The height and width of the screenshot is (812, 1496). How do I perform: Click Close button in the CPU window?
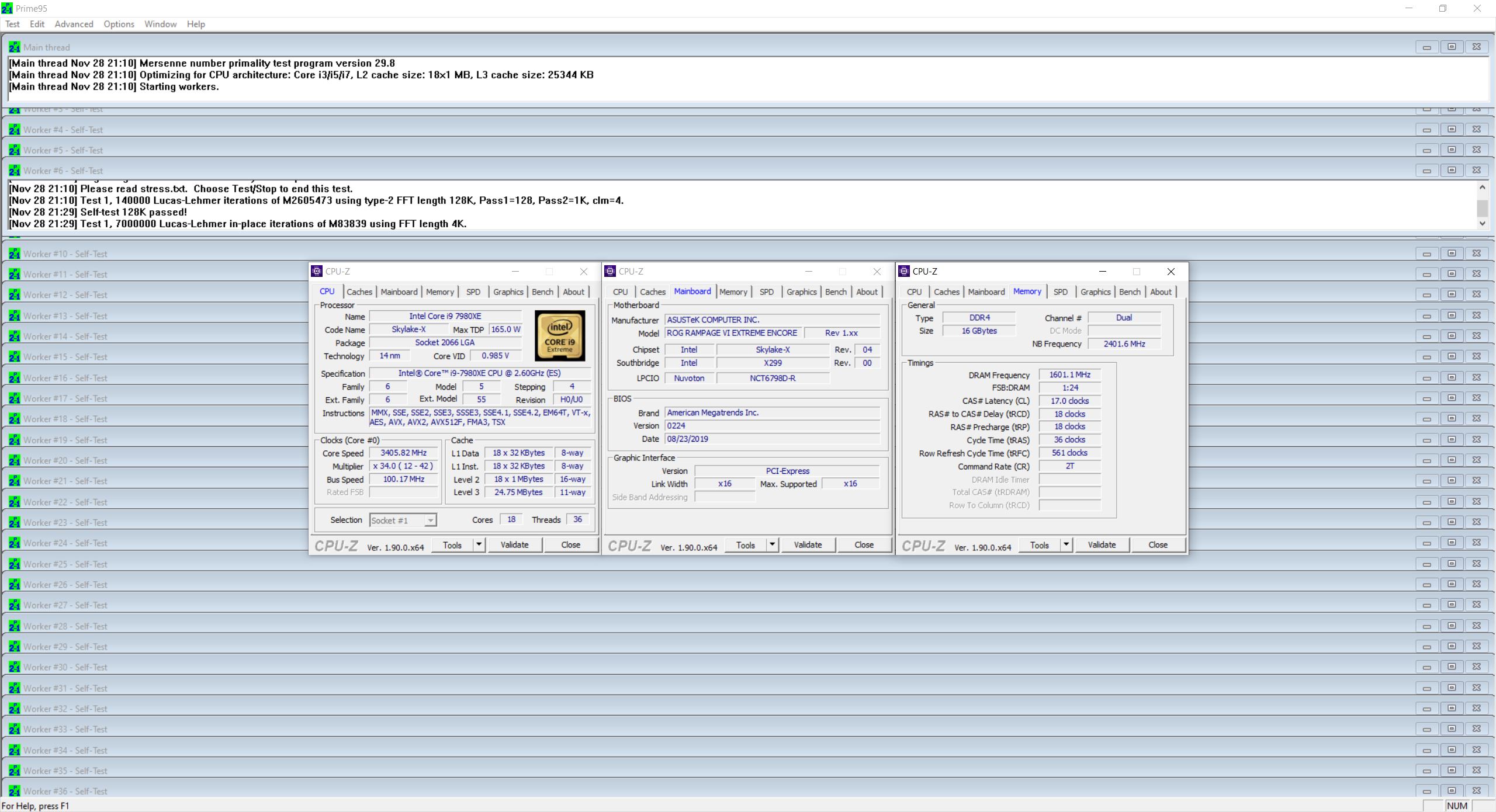tap(570, 544)
